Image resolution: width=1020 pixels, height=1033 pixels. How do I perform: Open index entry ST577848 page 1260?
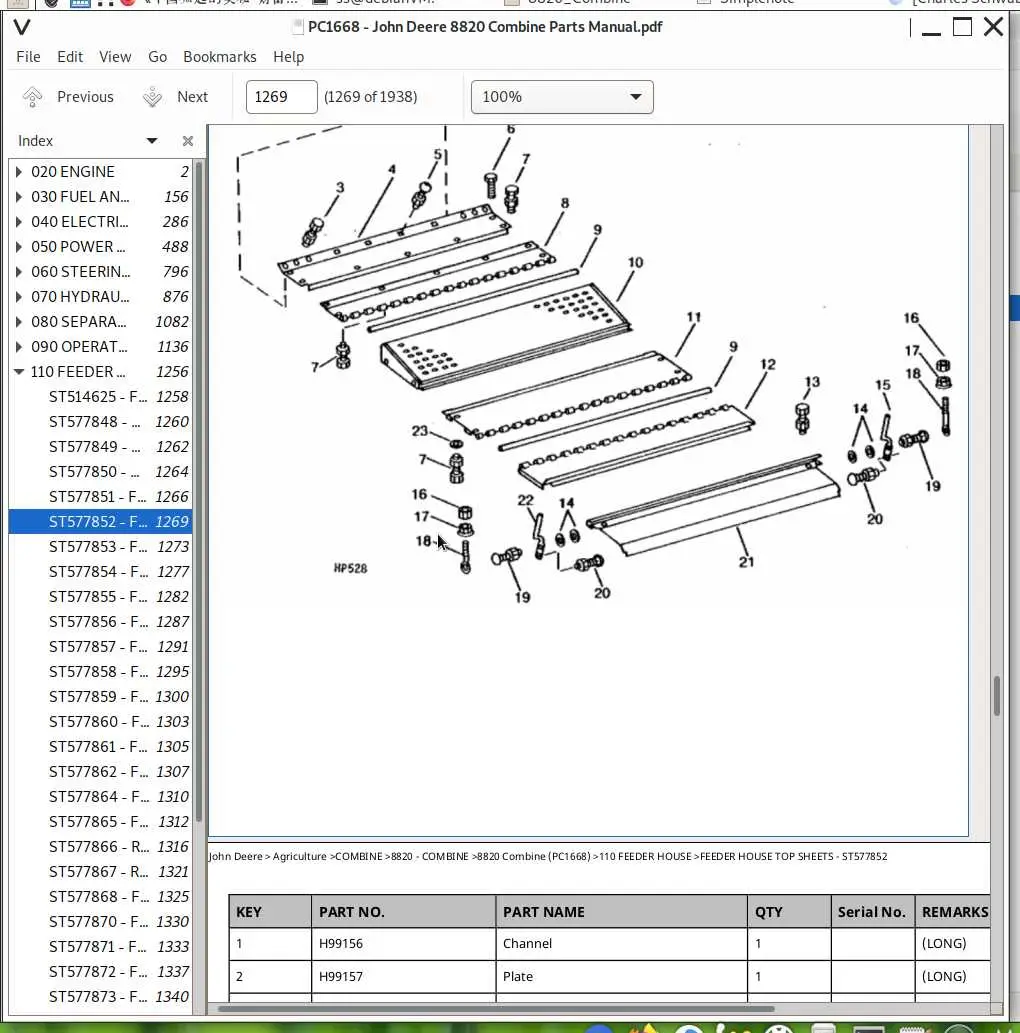pyautogui.click(x=101, y=422)
